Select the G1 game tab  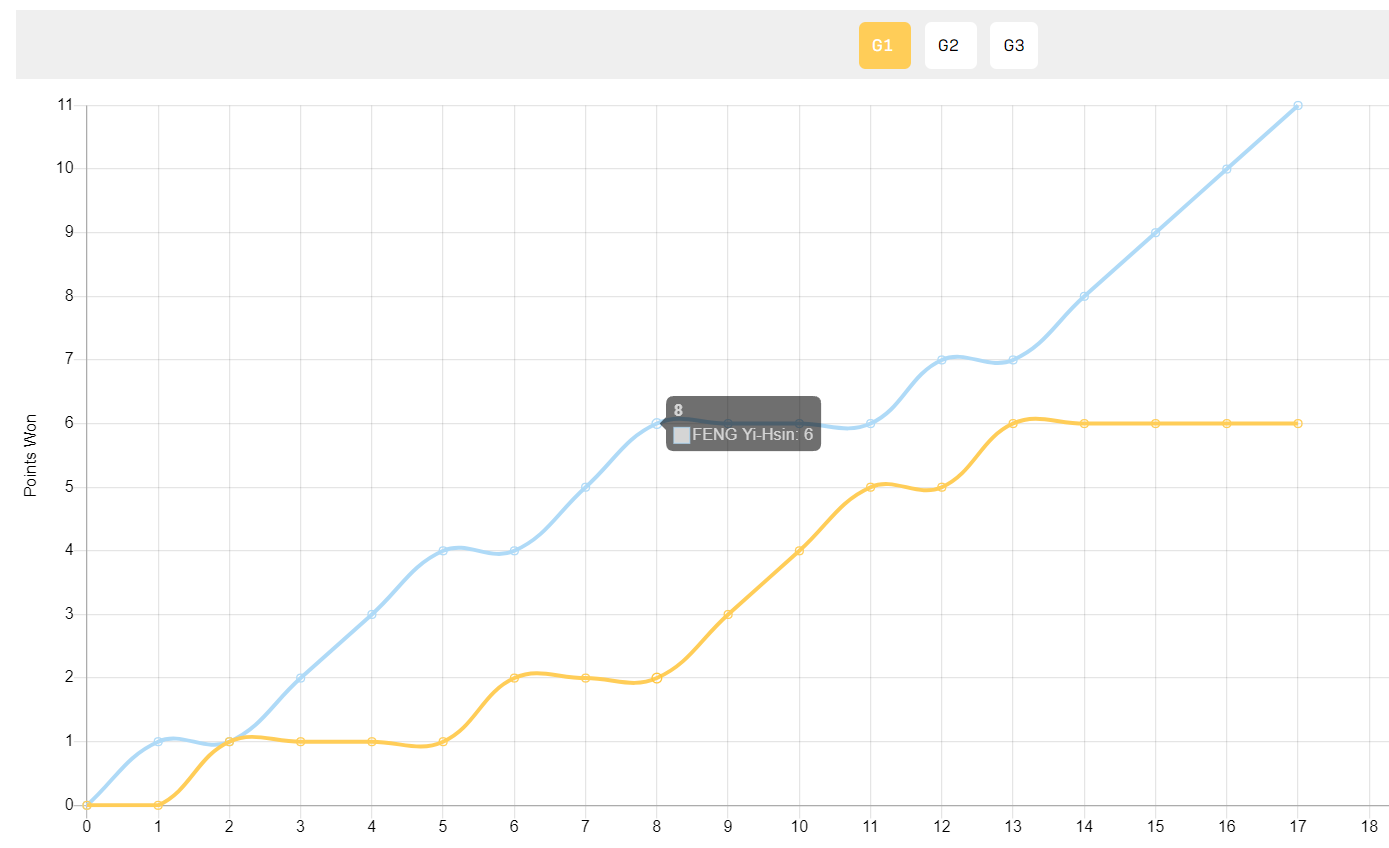tap(884, 46)
